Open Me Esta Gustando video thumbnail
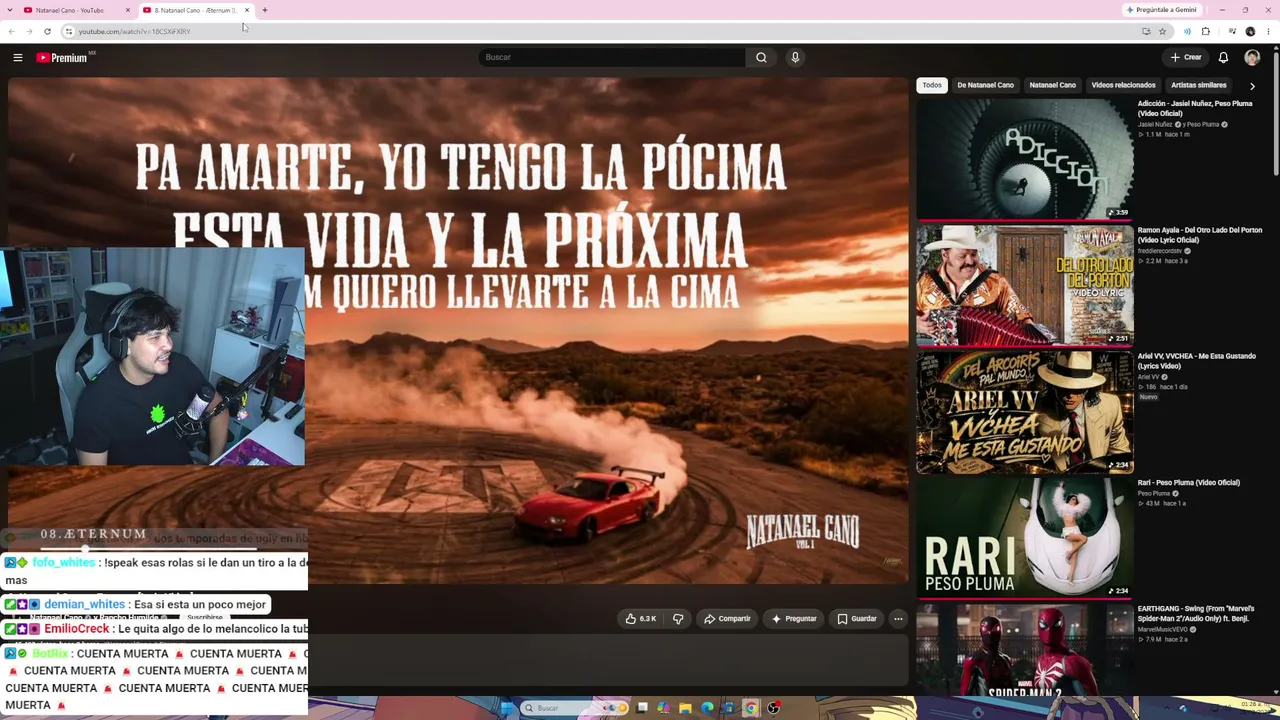This screenshot has width=1280, height=720. tap(1025, 411)
